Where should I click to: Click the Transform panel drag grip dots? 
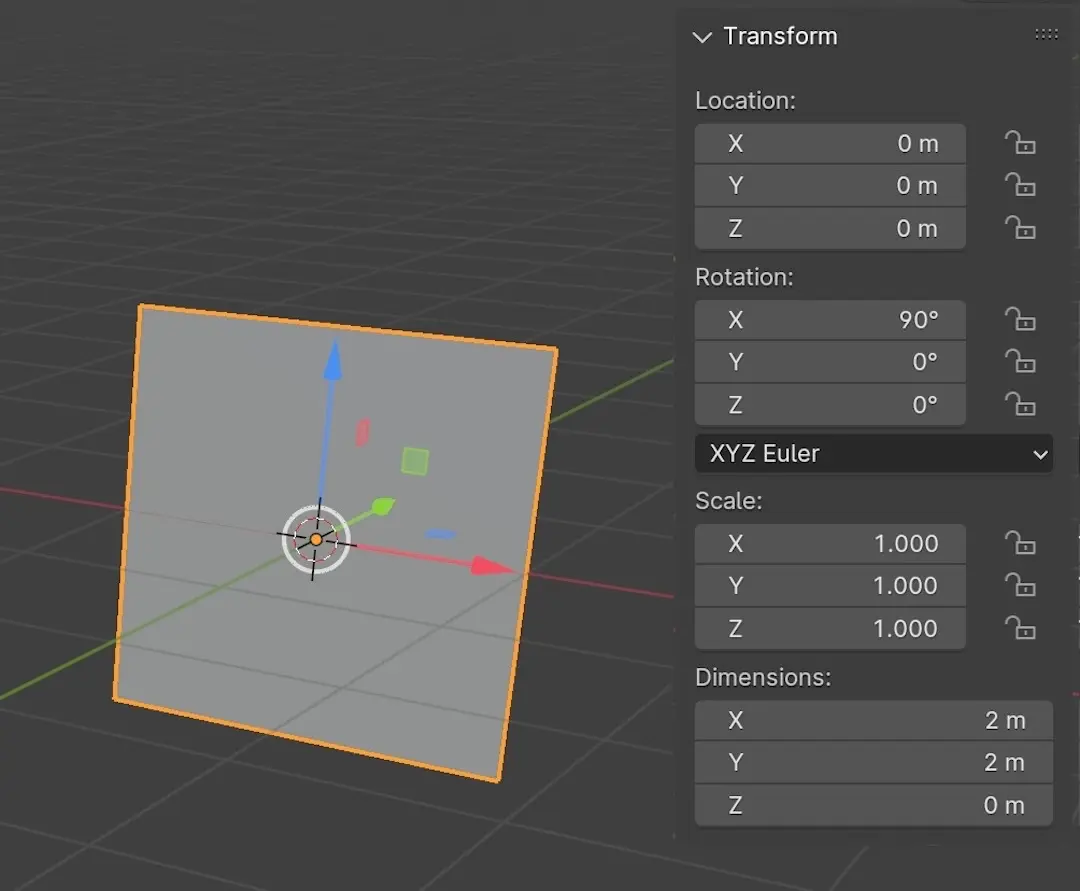[x=1046, y=35]
